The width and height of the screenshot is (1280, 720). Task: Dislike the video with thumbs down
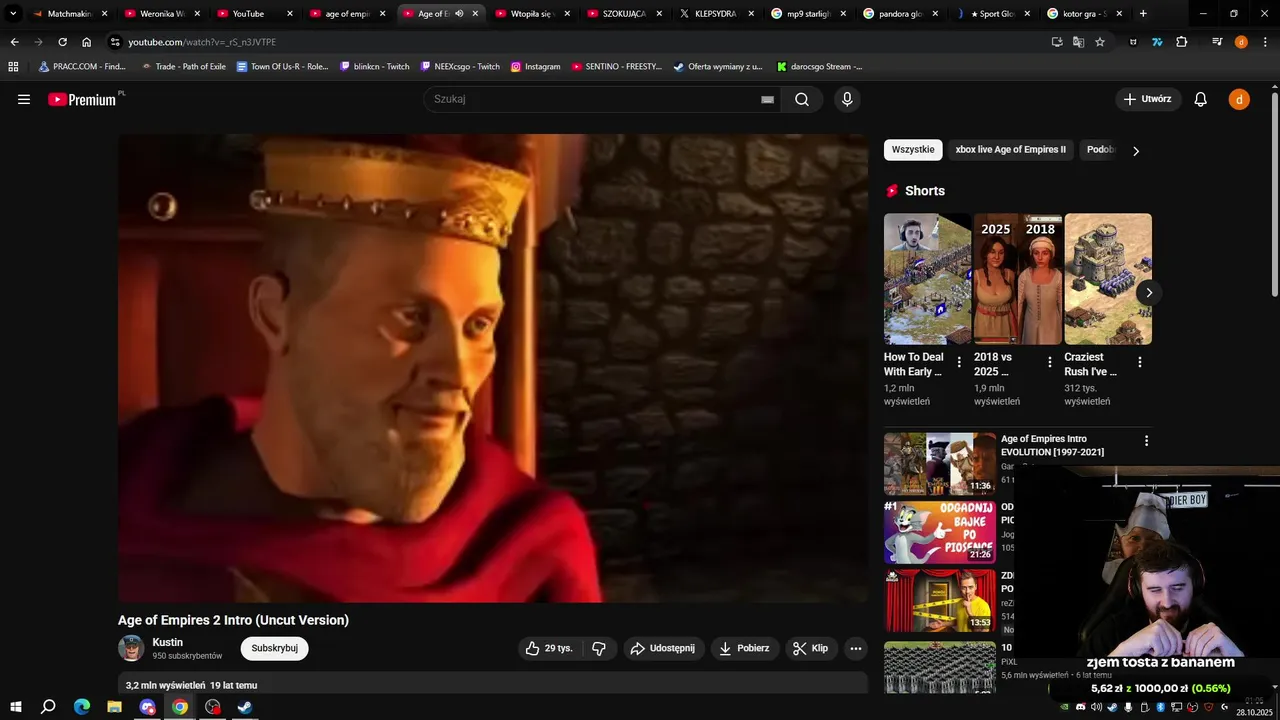[599, 648]
